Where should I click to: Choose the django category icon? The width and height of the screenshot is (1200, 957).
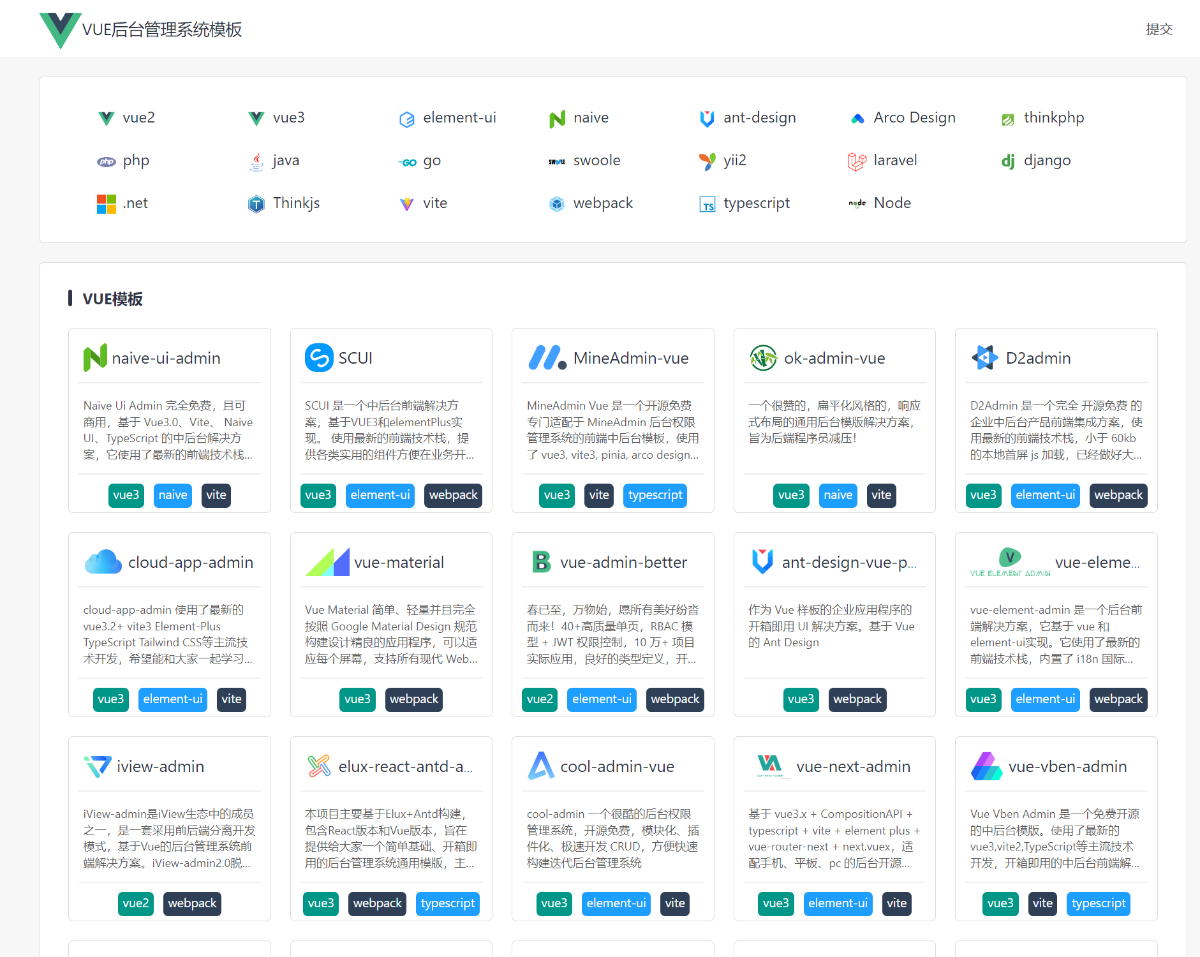1008,161
